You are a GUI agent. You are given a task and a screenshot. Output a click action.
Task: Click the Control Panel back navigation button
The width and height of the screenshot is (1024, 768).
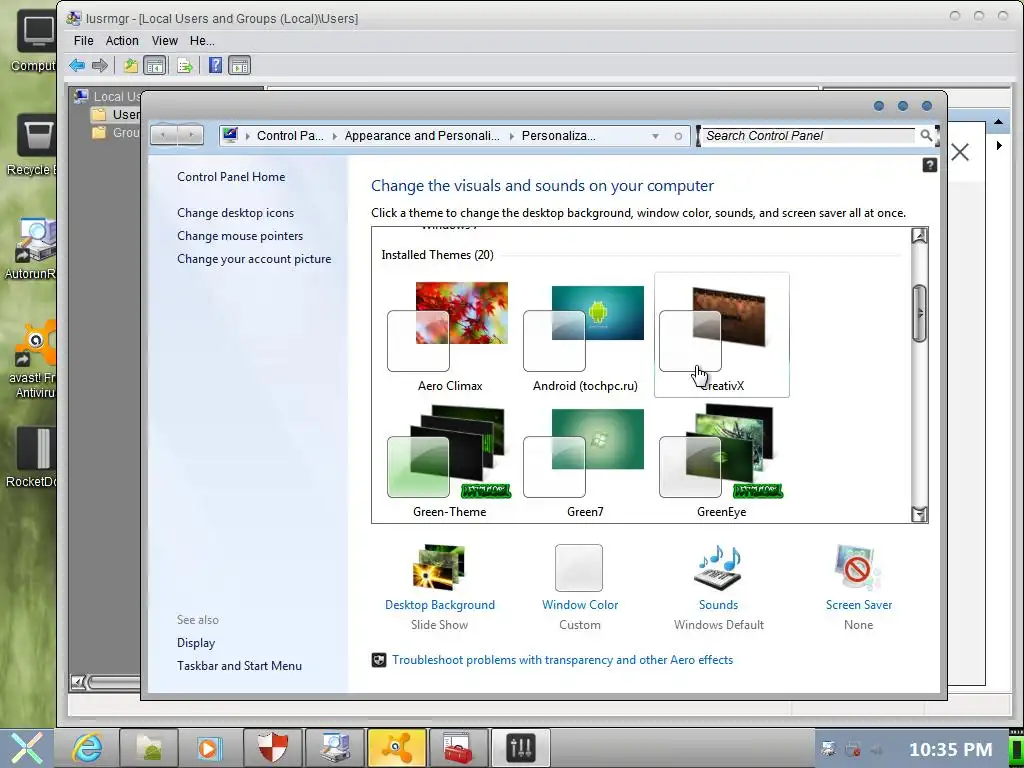(163, 135)
